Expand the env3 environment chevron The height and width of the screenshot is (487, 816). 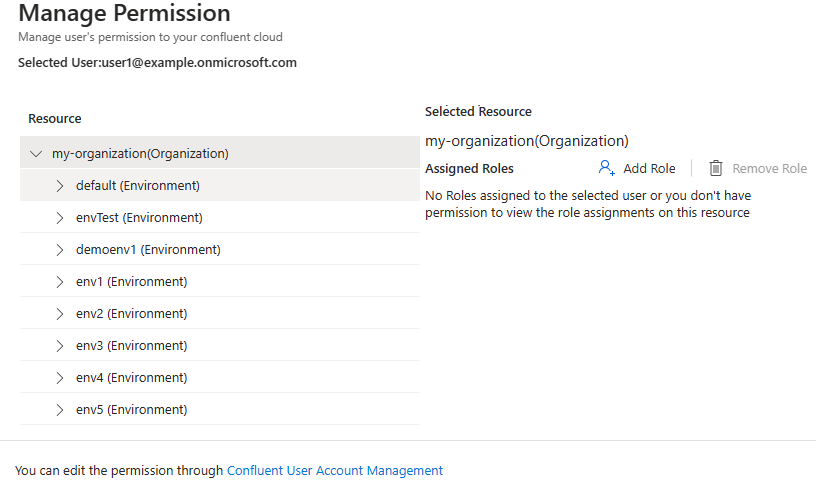tap(60, 346)
